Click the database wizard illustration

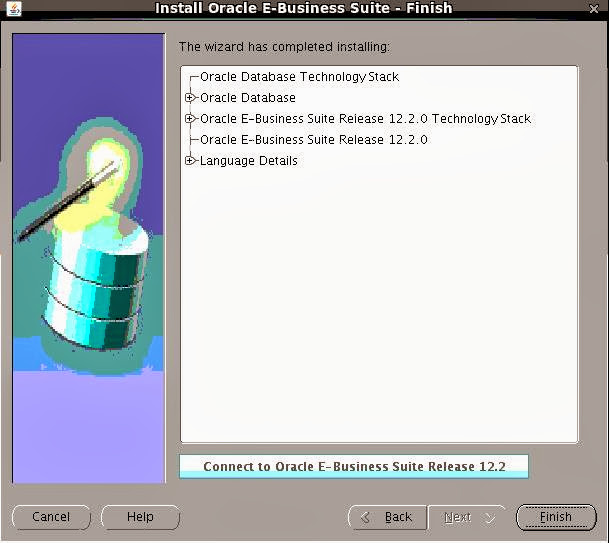[x=89, y=258]
